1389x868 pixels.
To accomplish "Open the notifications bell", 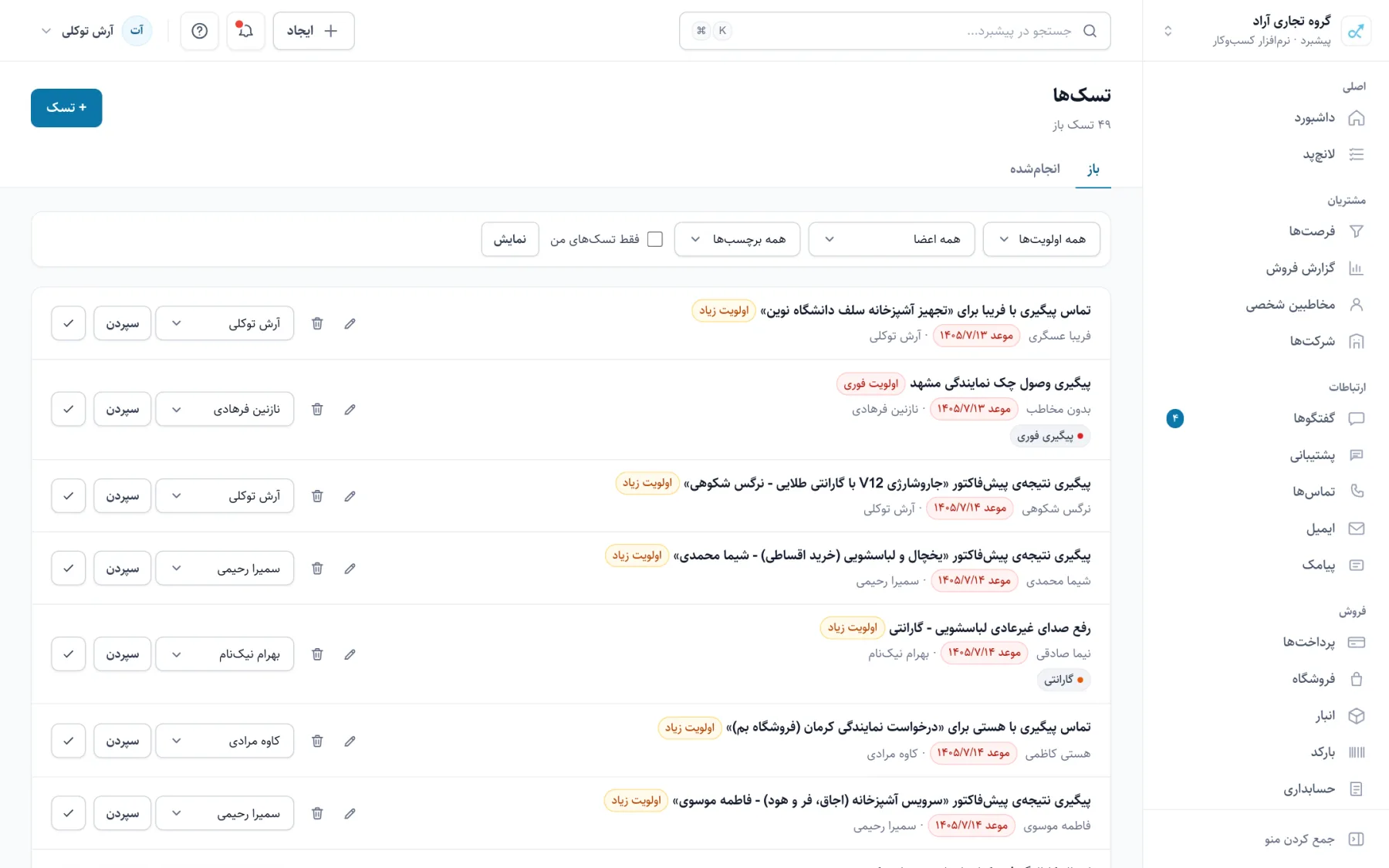I will tap(245, 31).
